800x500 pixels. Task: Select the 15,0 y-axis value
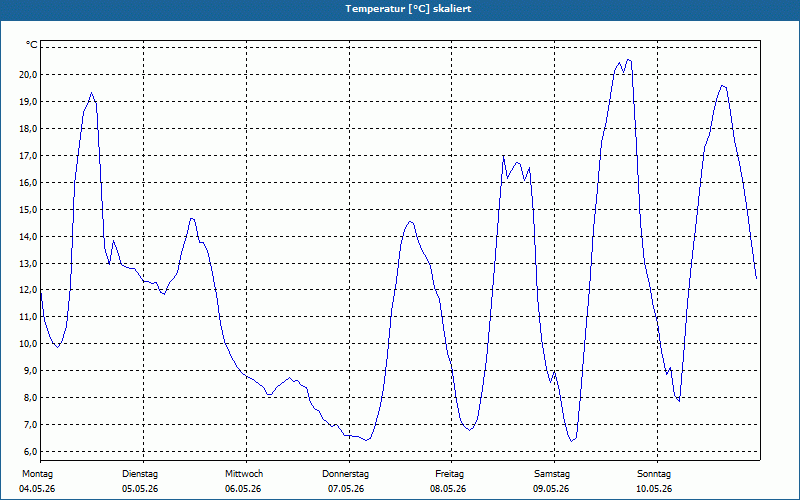click(29, 210)
